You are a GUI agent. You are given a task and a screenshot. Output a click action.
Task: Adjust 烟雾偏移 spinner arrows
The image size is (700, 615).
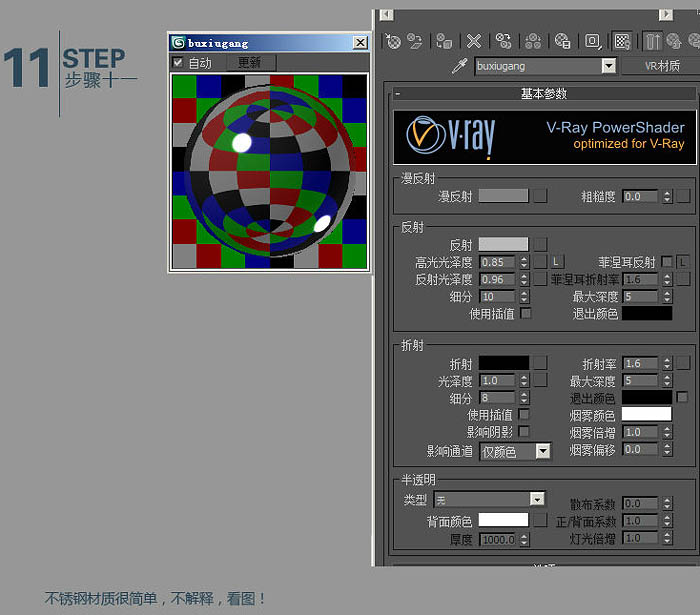[x=667, y=449]
